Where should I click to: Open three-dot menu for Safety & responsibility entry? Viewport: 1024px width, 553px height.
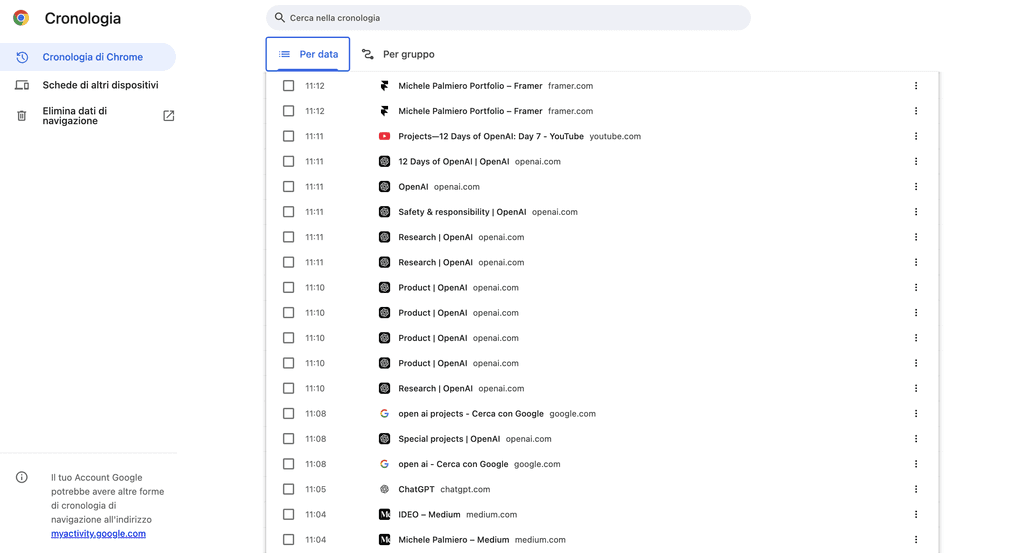click(x=916, y=212)
